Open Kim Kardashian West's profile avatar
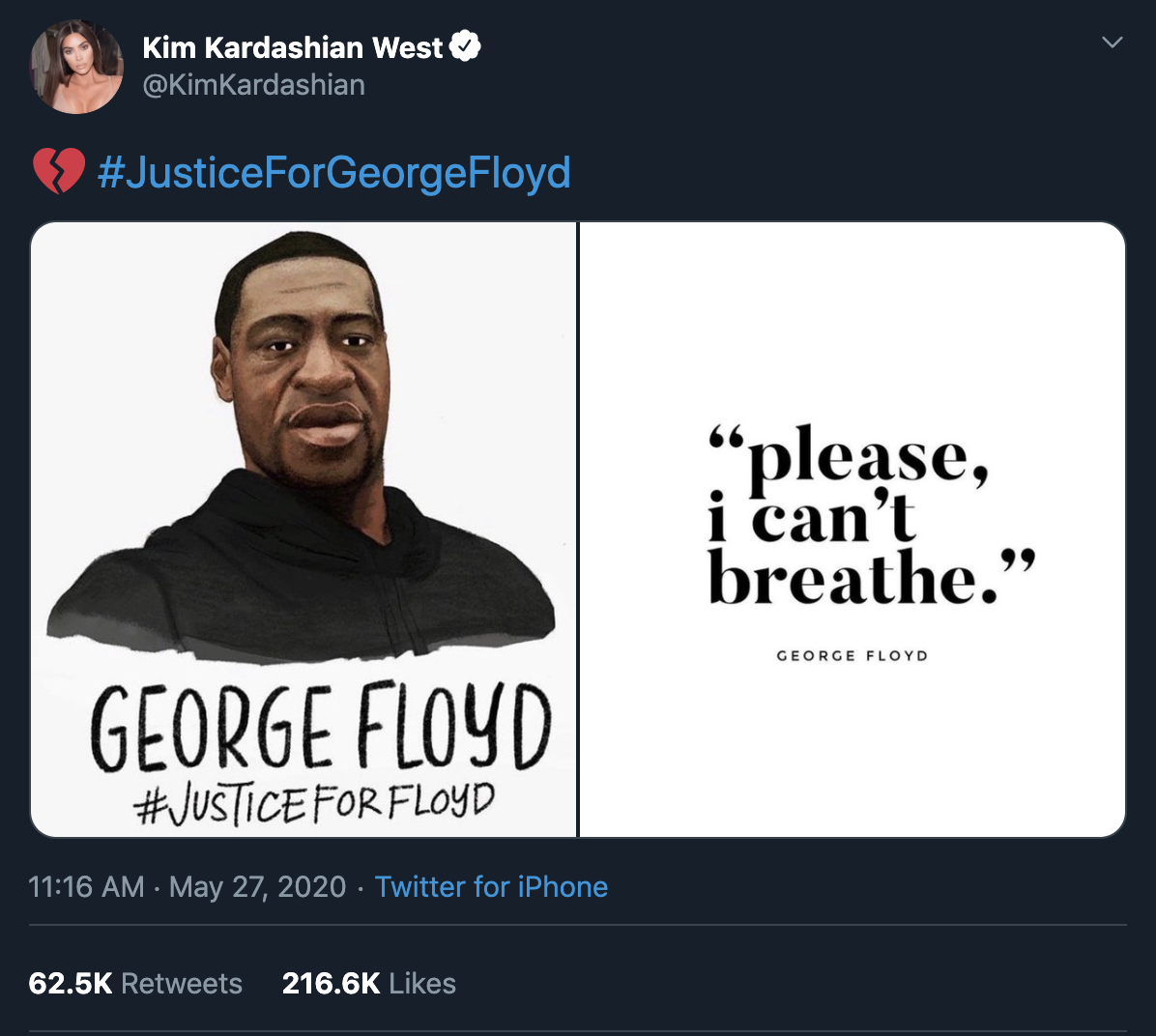 click(77, 67)
